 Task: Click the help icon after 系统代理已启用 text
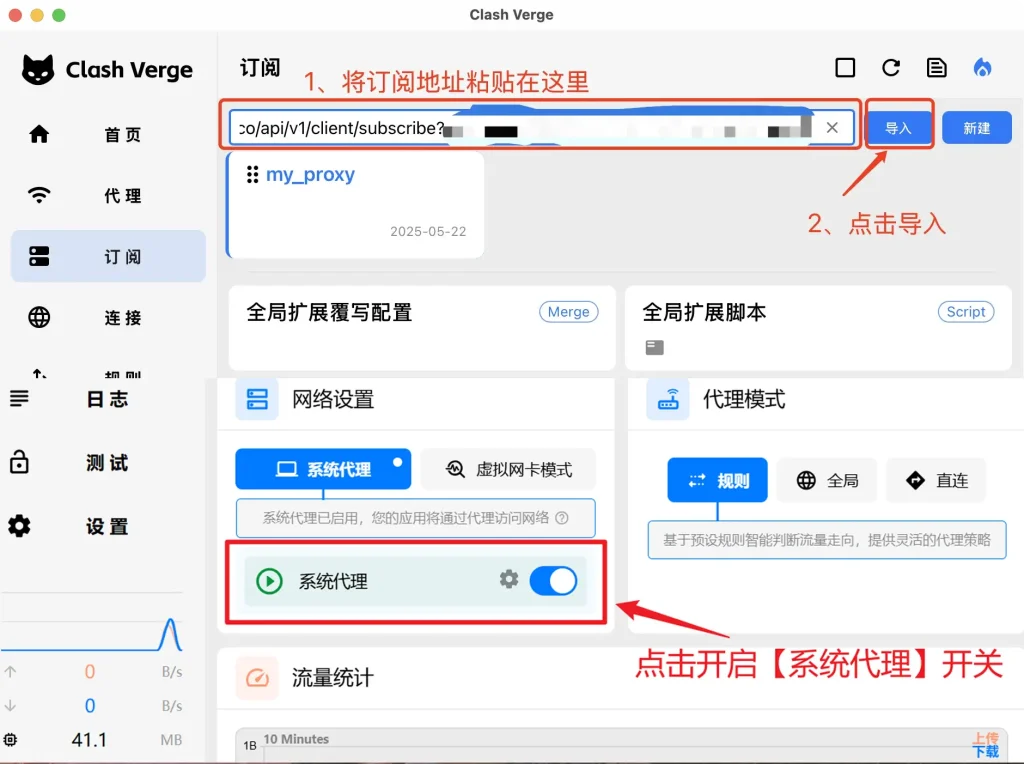coord(562,518)
